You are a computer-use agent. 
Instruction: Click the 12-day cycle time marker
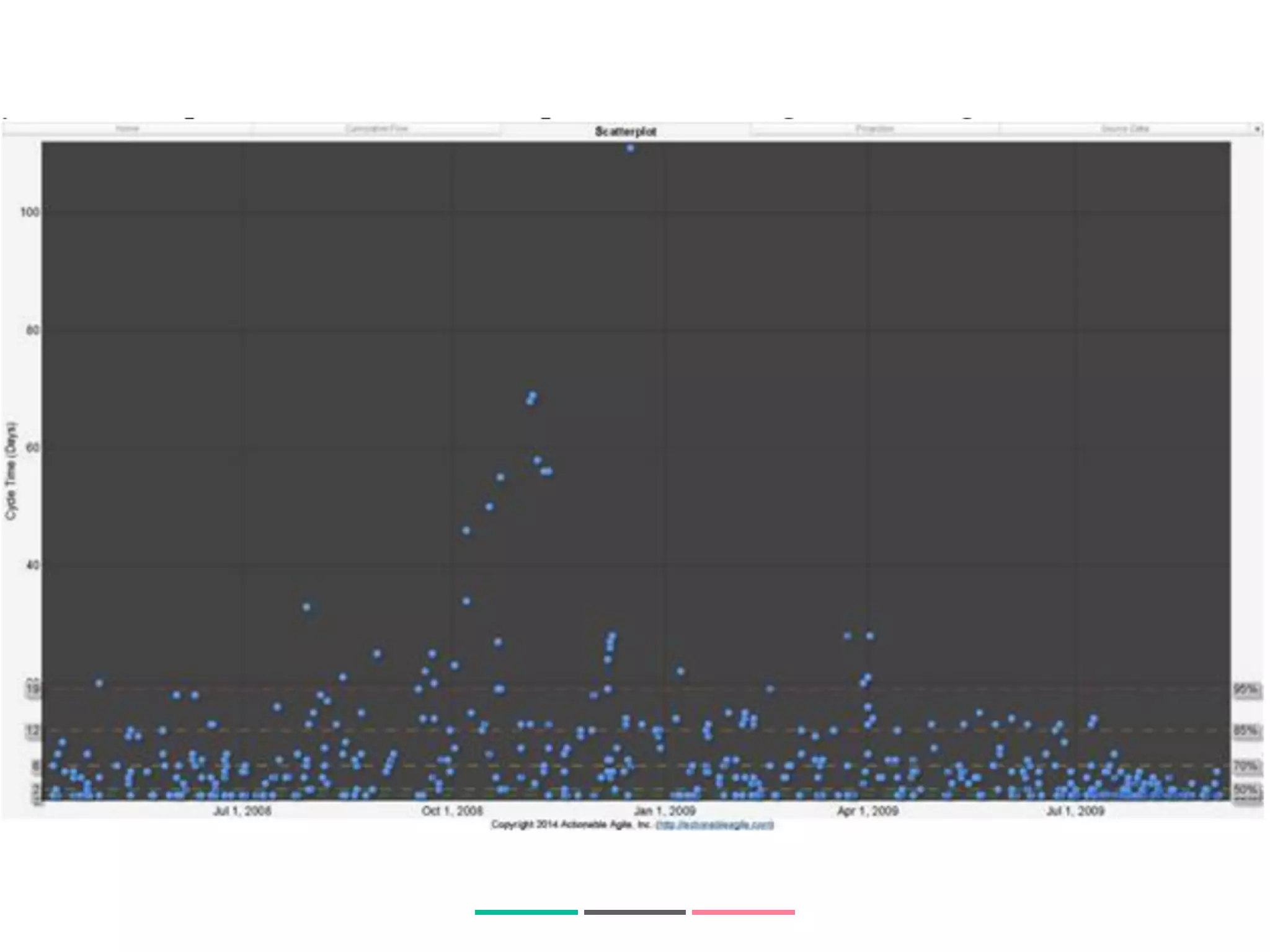click(33, 731)
